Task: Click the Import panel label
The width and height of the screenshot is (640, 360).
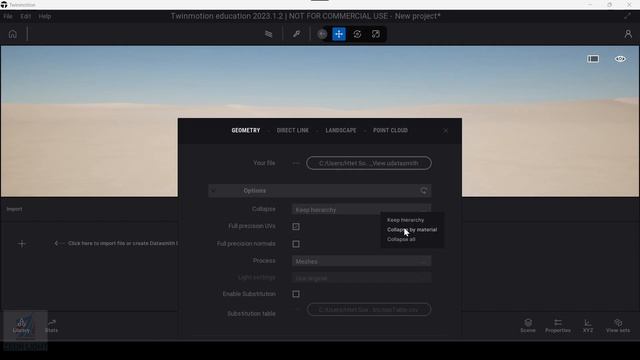Action: click(x=14, y=209)
